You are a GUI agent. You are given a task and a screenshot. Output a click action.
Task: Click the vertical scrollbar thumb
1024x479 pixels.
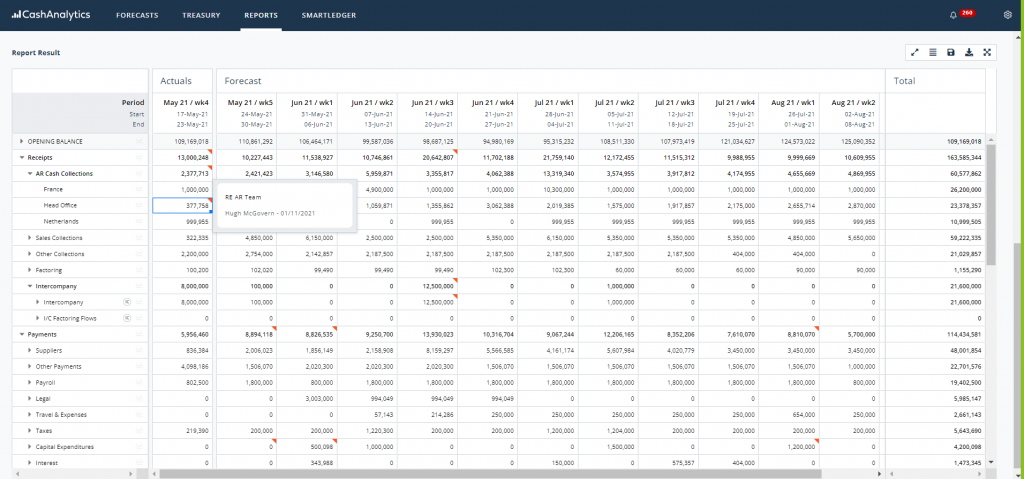click(x=991, y=205)
